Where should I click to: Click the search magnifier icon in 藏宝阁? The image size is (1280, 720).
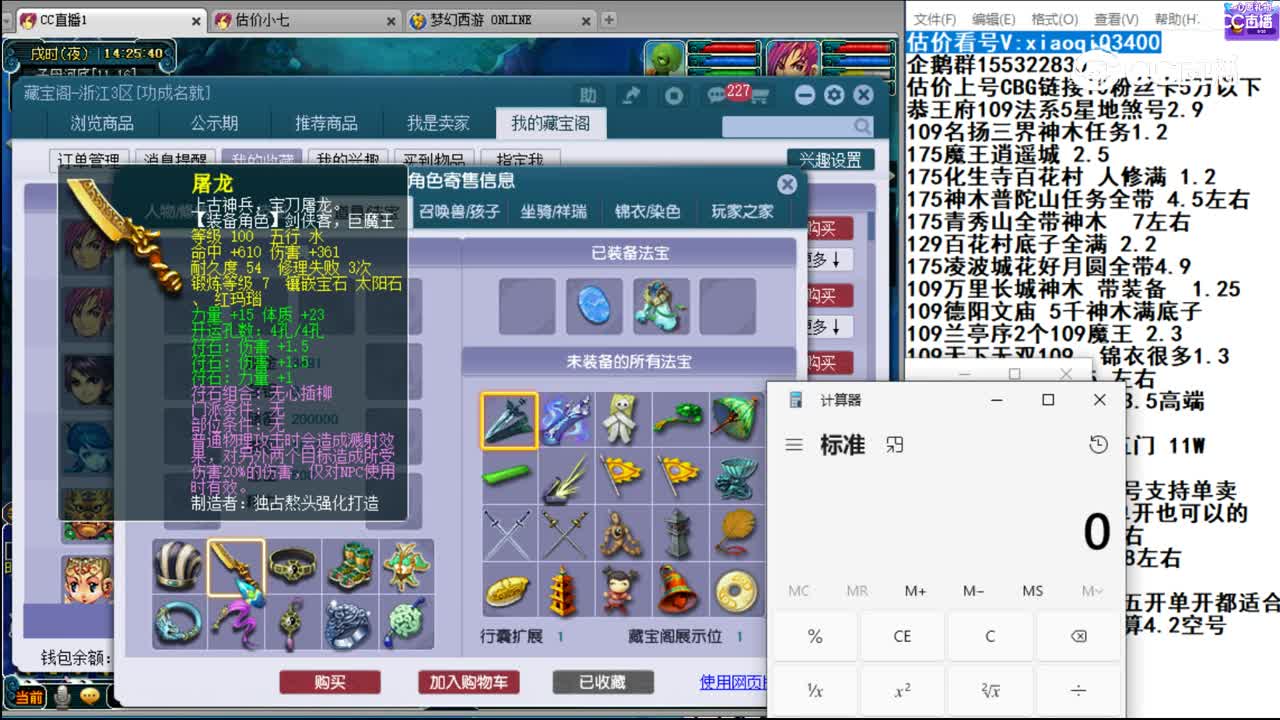click(x=862, y=126)
